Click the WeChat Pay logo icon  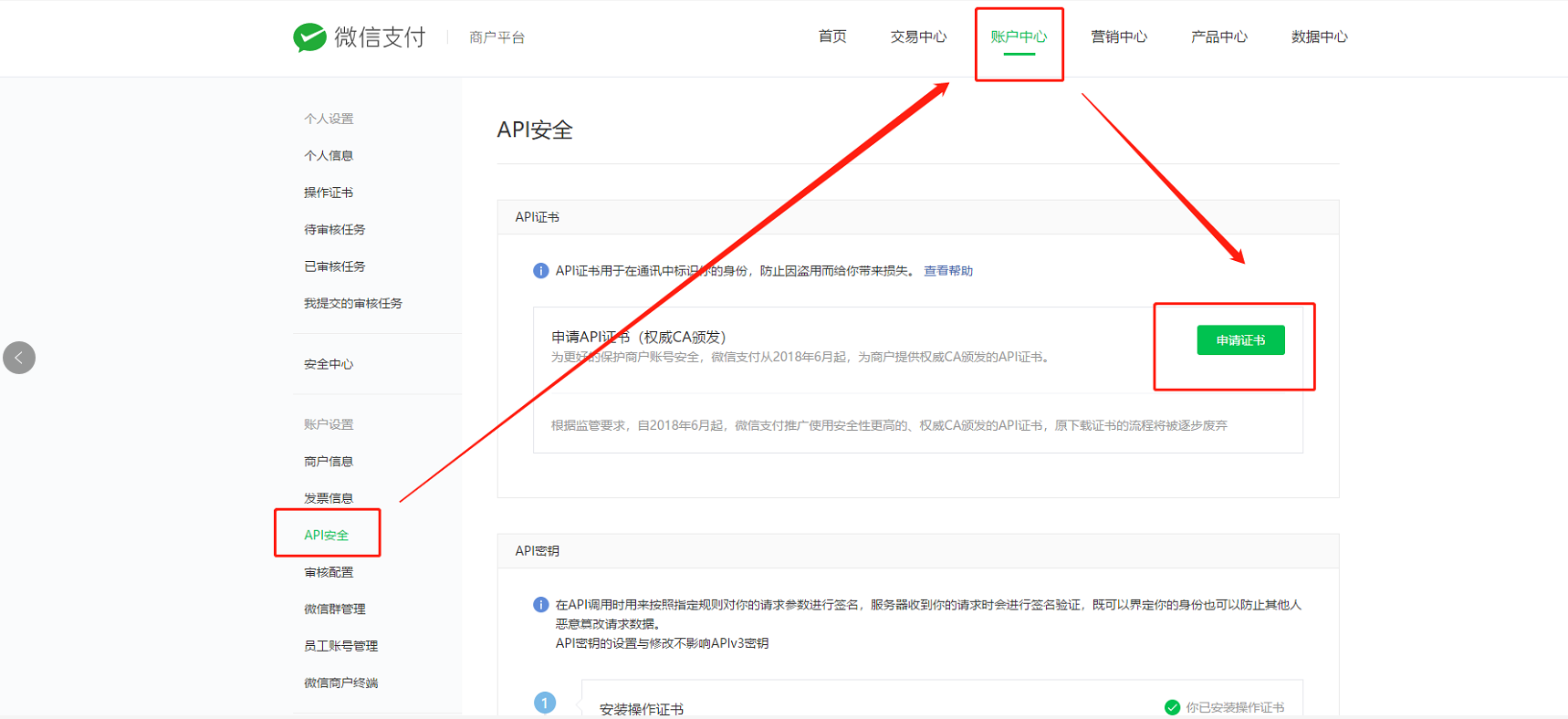click(x=309, y=37)
